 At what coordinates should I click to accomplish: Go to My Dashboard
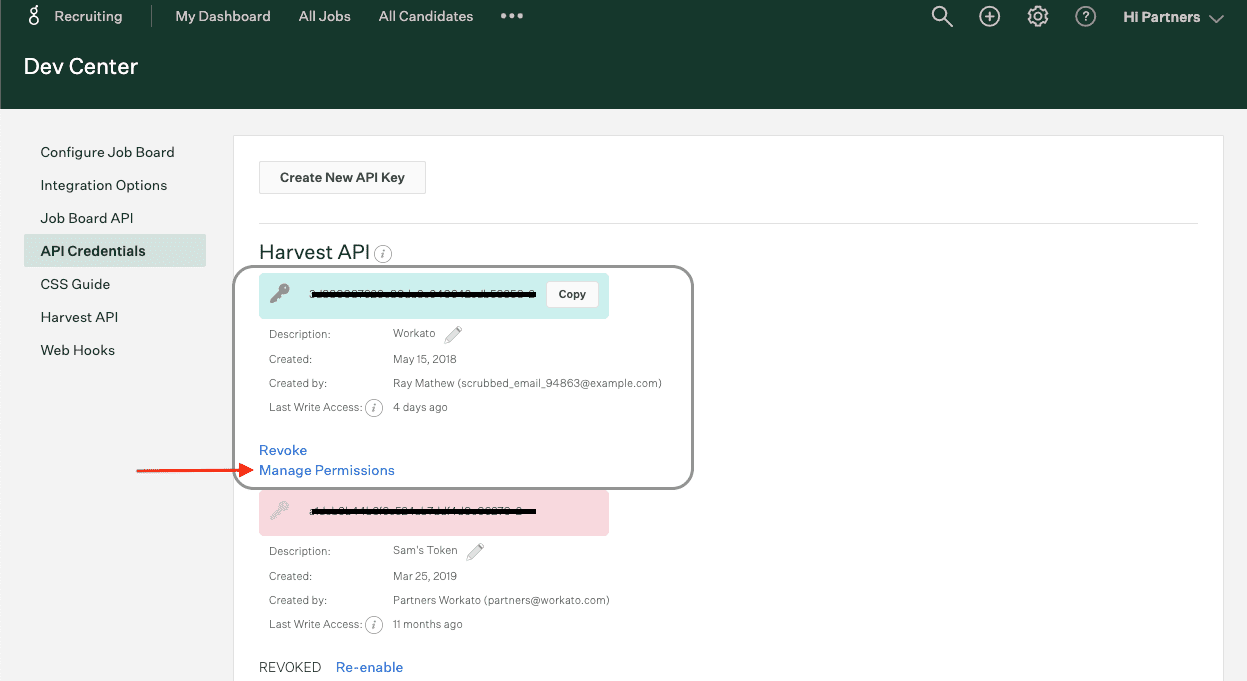pyautogui.click(x=222, y=16)
